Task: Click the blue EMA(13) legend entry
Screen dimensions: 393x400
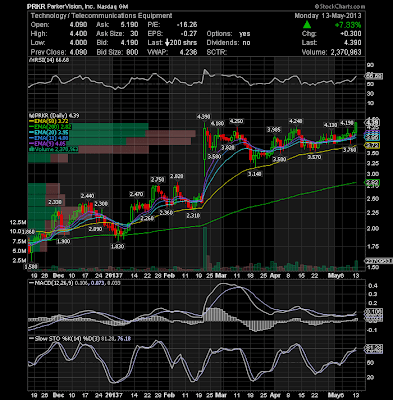Action: pos(49,138)
